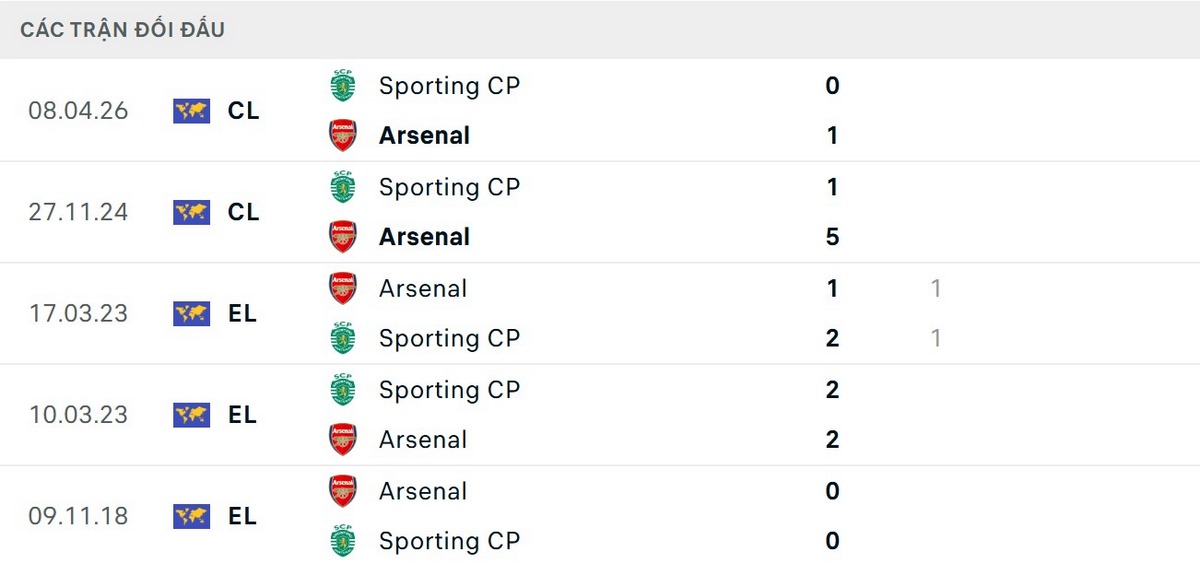1200x564 pixels.
Task: Open Sporting CP team in 10.03.23 match
Action: pos(449,390)
